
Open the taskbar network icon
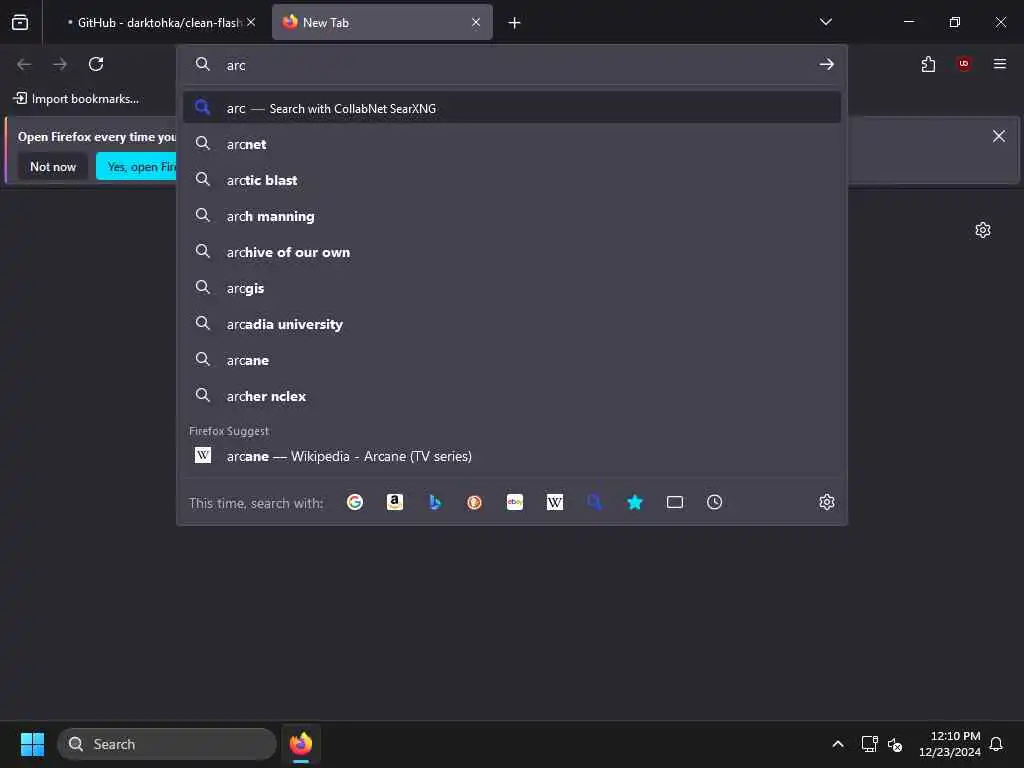coord(869,744)
